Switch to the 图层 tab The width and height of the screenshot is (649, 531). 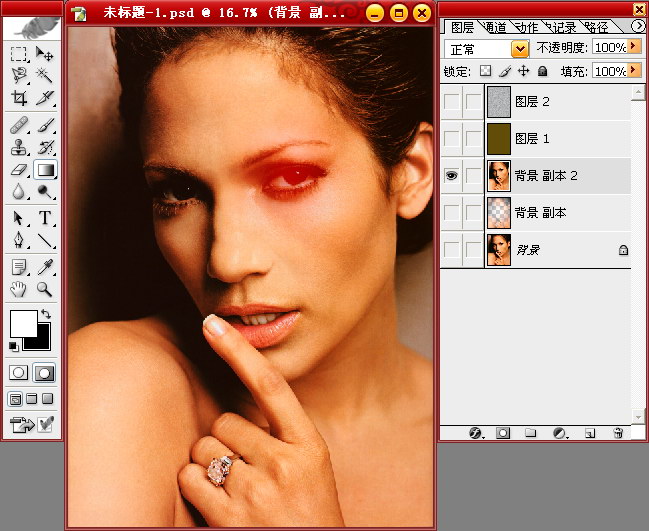point(462,27)
